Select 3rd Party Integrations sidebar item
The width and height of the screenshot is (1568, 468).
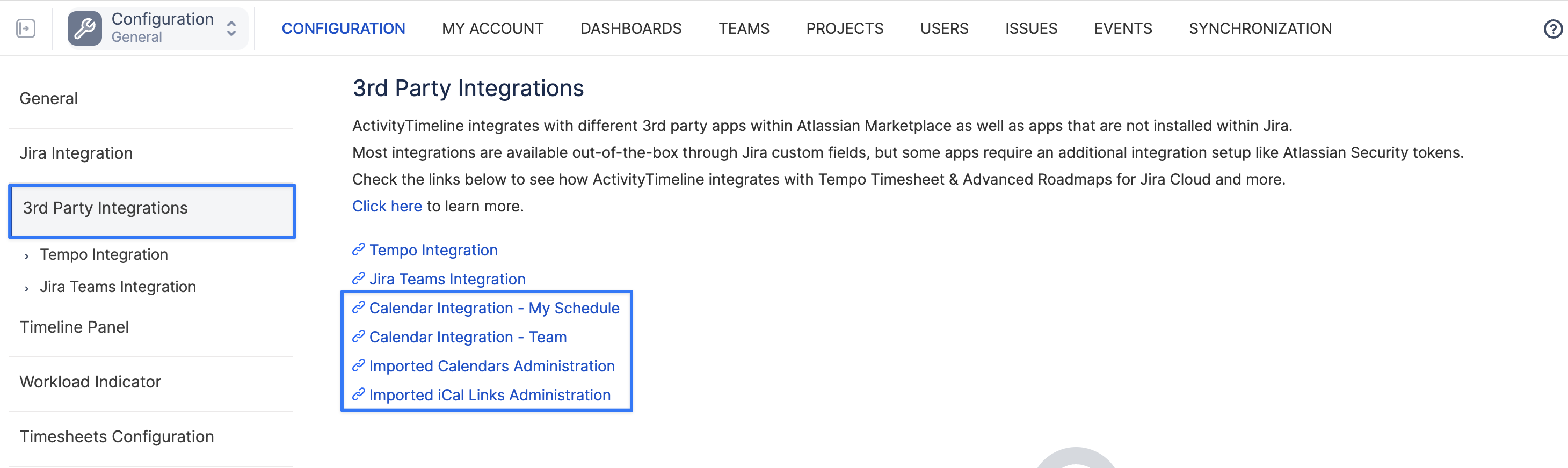tap(152, 210)
